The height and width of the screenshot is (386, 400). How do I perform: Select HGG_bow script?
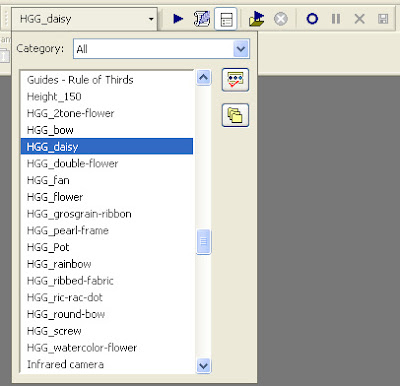click(x=107, y=130)
